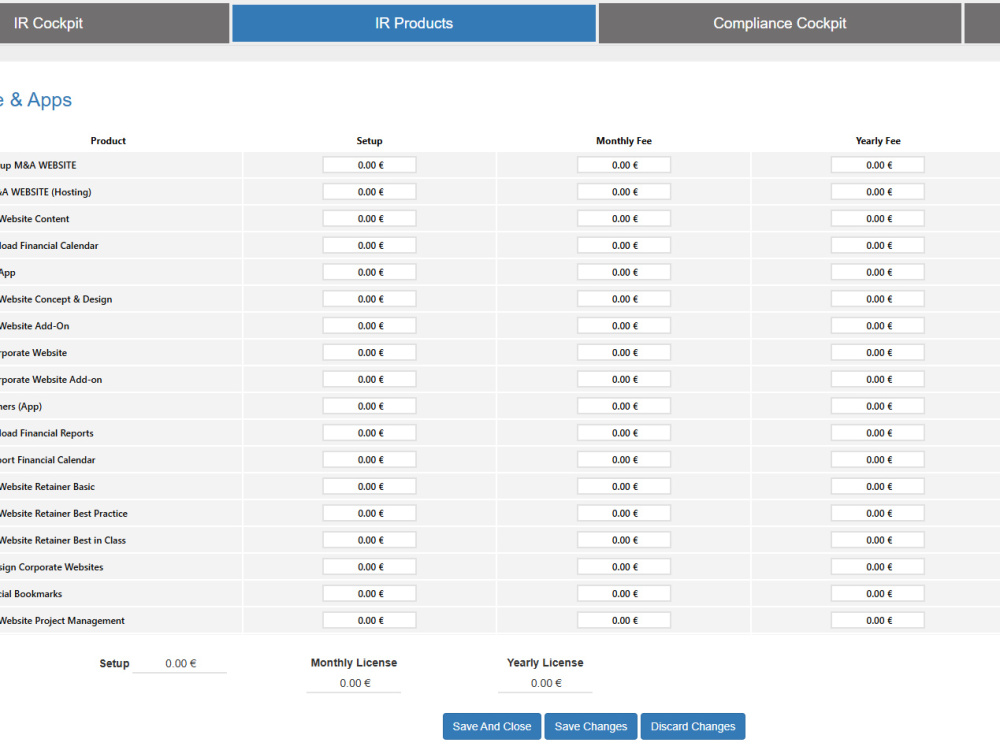Select the Website Project Management product name
Viewport: 1000px width, 750px height.
point(62,621)
